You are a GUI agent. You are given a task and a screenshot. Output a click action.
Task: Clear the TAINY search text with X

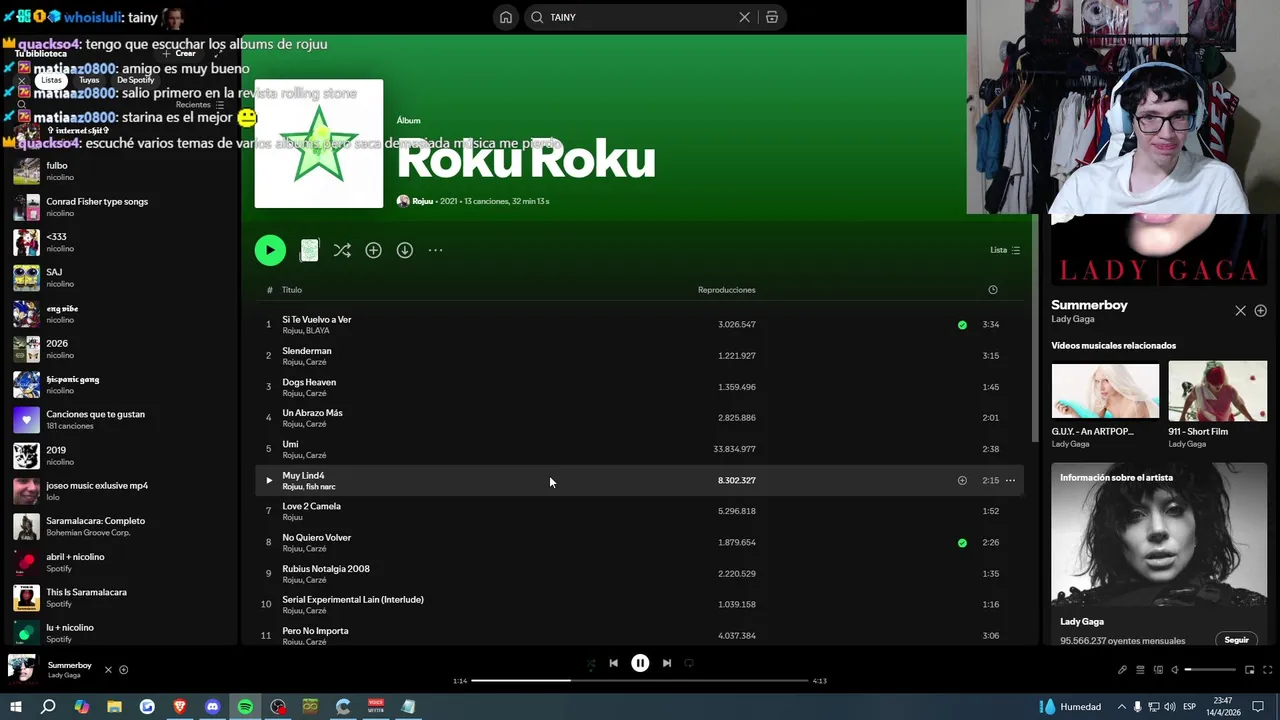click(x=744, y=17)
